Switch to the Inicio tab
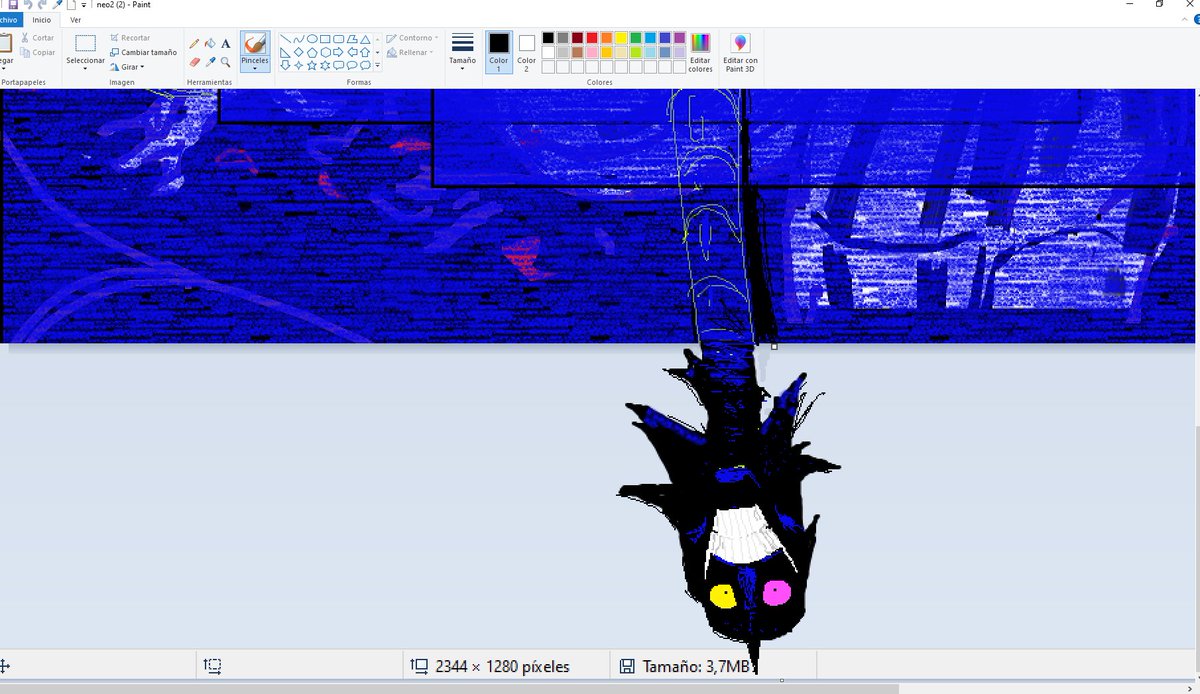The image size is (1200, 694). [41, 19]
